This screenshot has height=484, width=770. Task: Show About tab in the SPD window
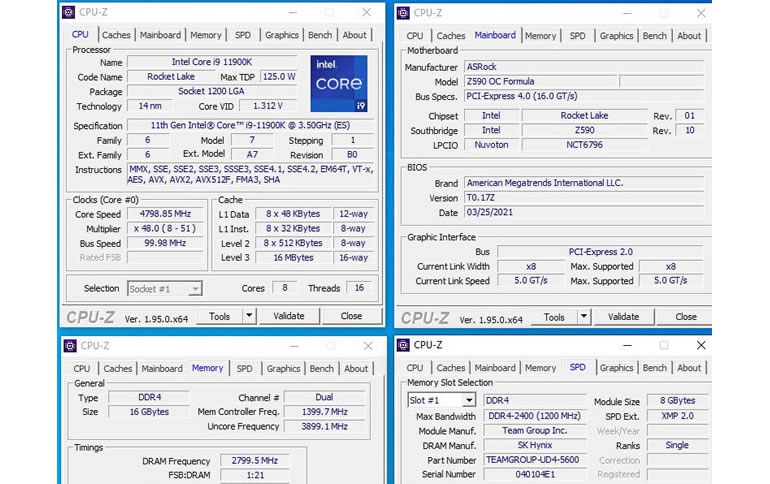tap(689, 368)
